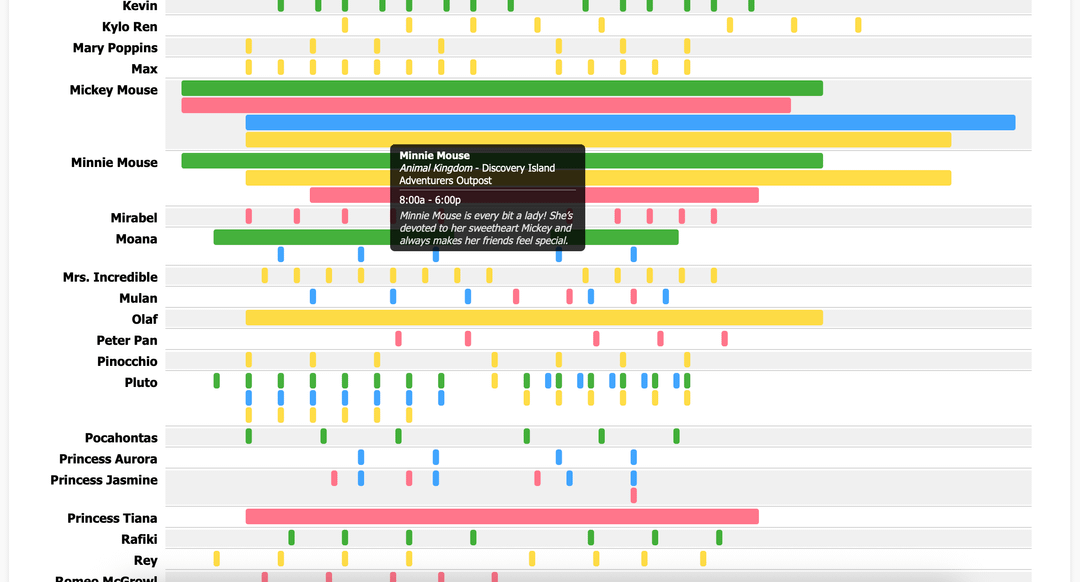This screenshot has height=582, width=1080.
Task: Select Moana's long green bar
Action: (446, 237)
